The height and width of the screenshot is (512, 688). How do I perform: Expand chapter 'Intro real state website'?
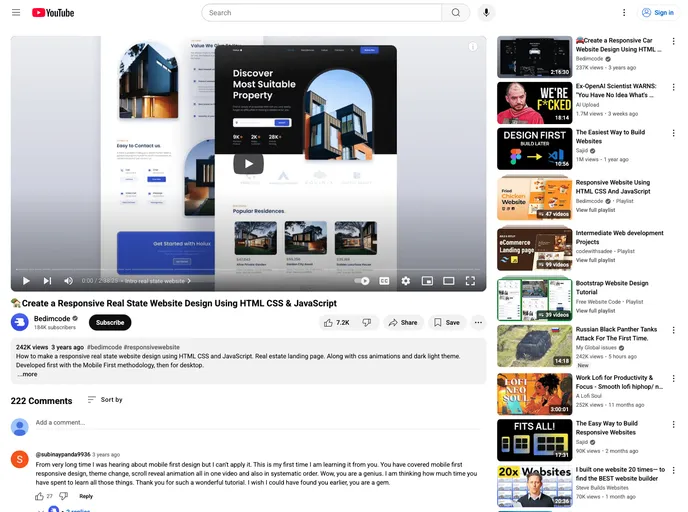coord(158,281)
